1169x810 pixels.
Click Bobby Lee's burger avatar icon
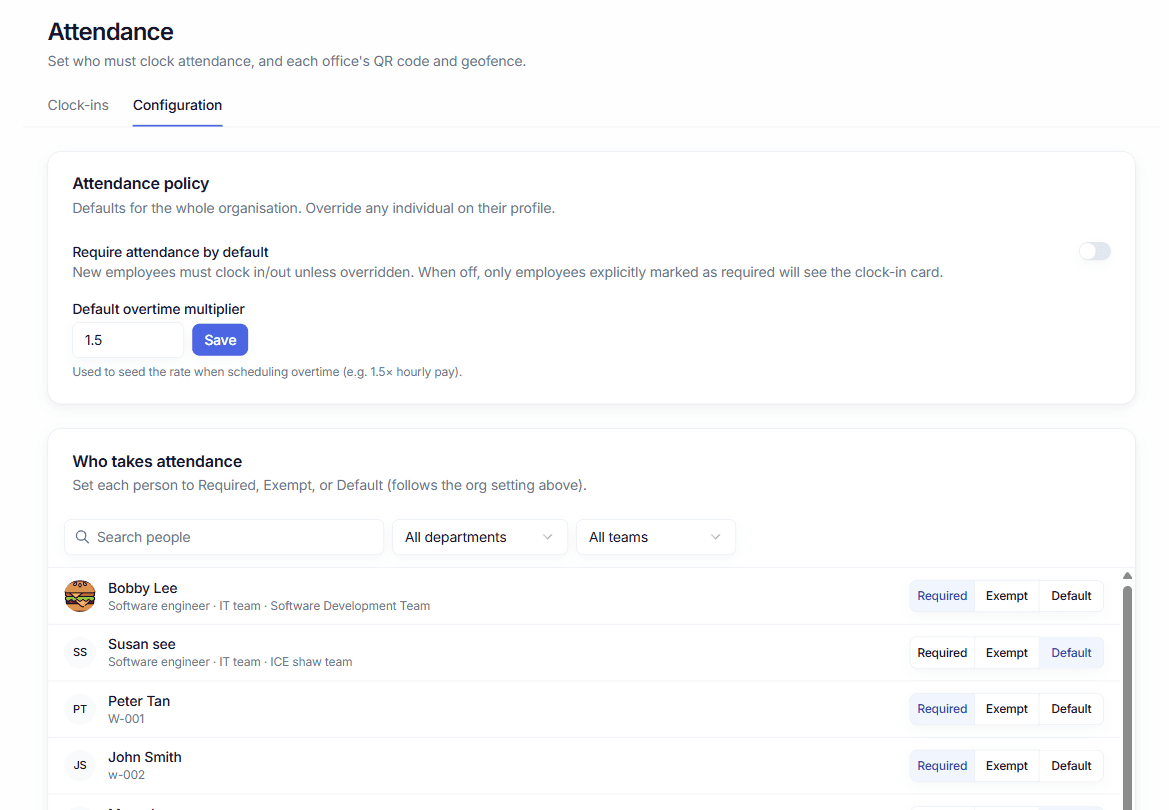[x=80, y=596]
